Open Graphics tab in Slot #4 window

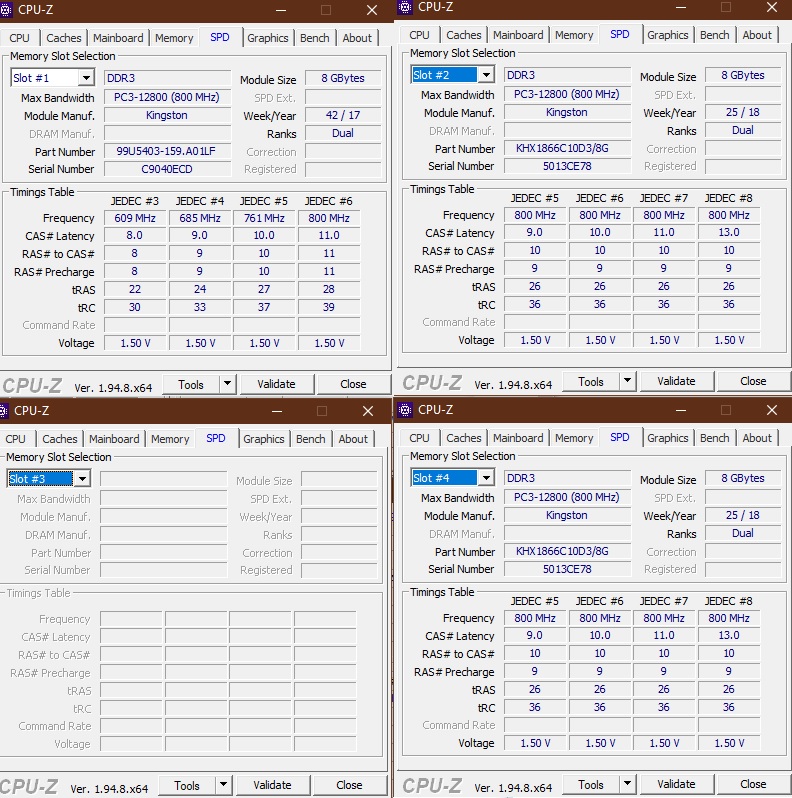click(x=668, y=438)
